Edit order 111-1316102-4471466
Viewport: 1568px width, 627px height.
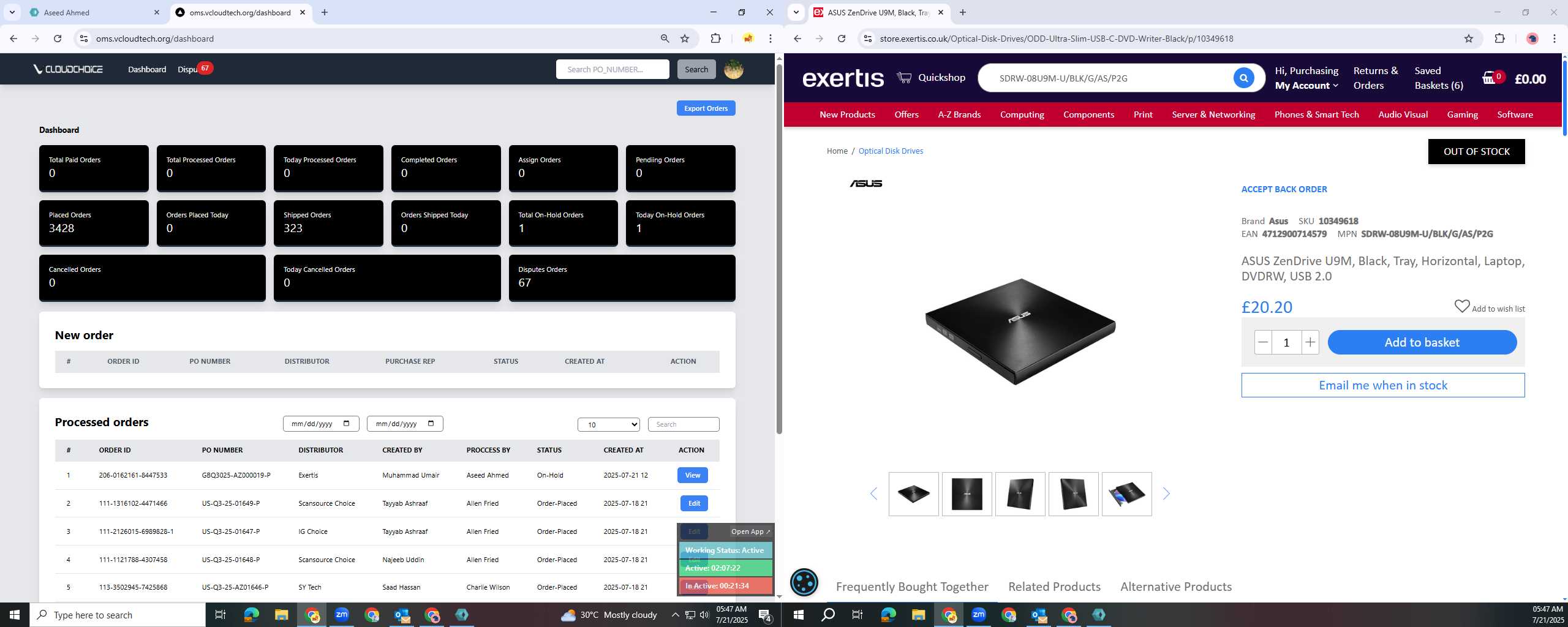pyautogui.click(x=693, y=503)
